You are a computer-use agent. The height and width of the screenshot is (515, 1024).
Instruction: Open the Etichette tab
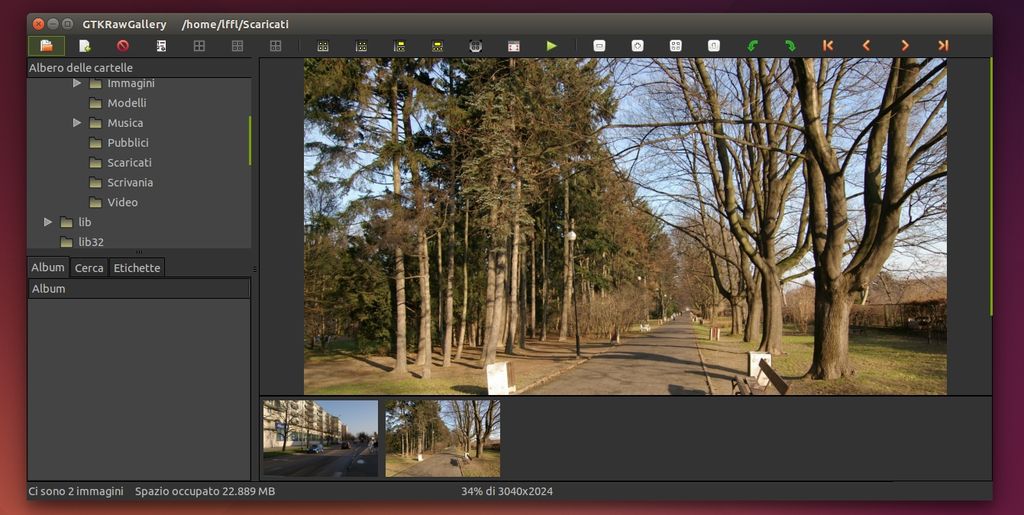(136, 268)
